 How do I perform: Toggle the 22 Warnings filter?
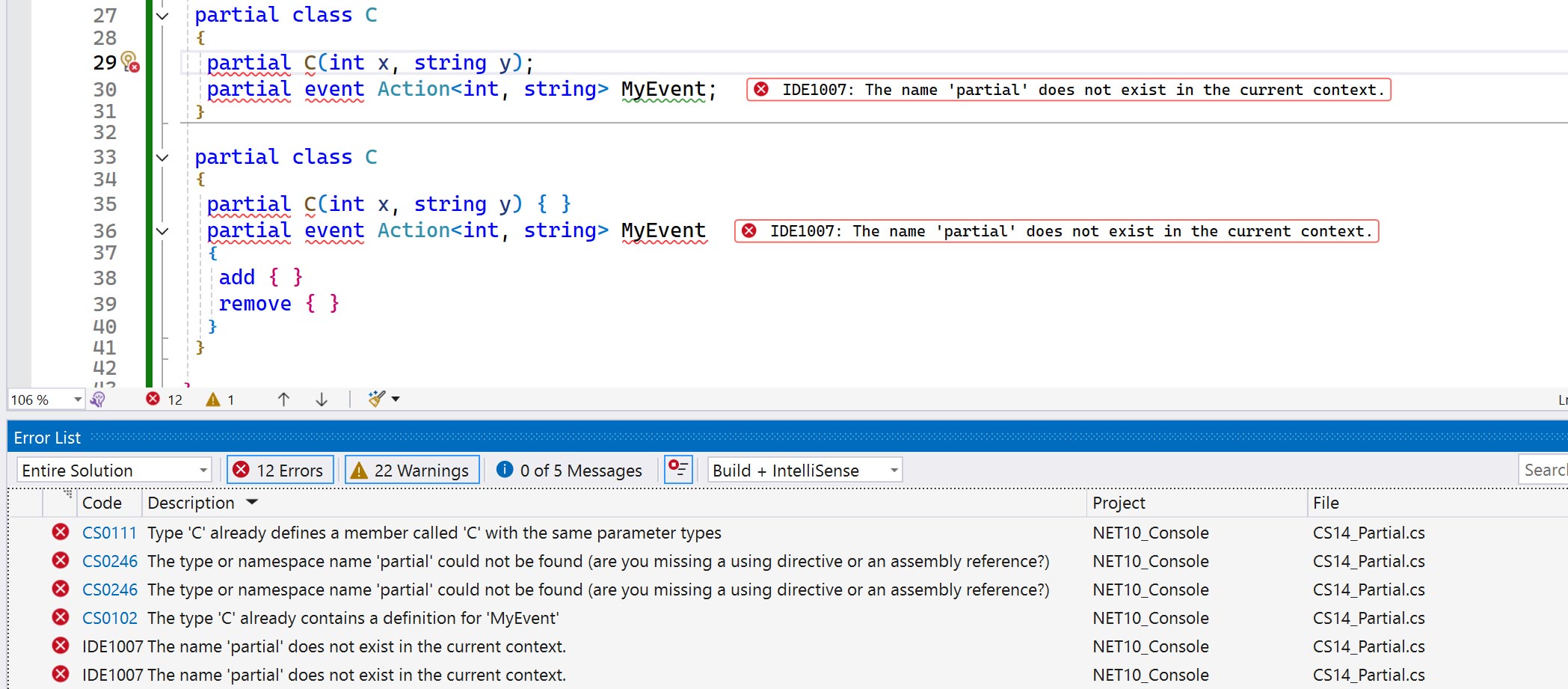tap(411, 471)
